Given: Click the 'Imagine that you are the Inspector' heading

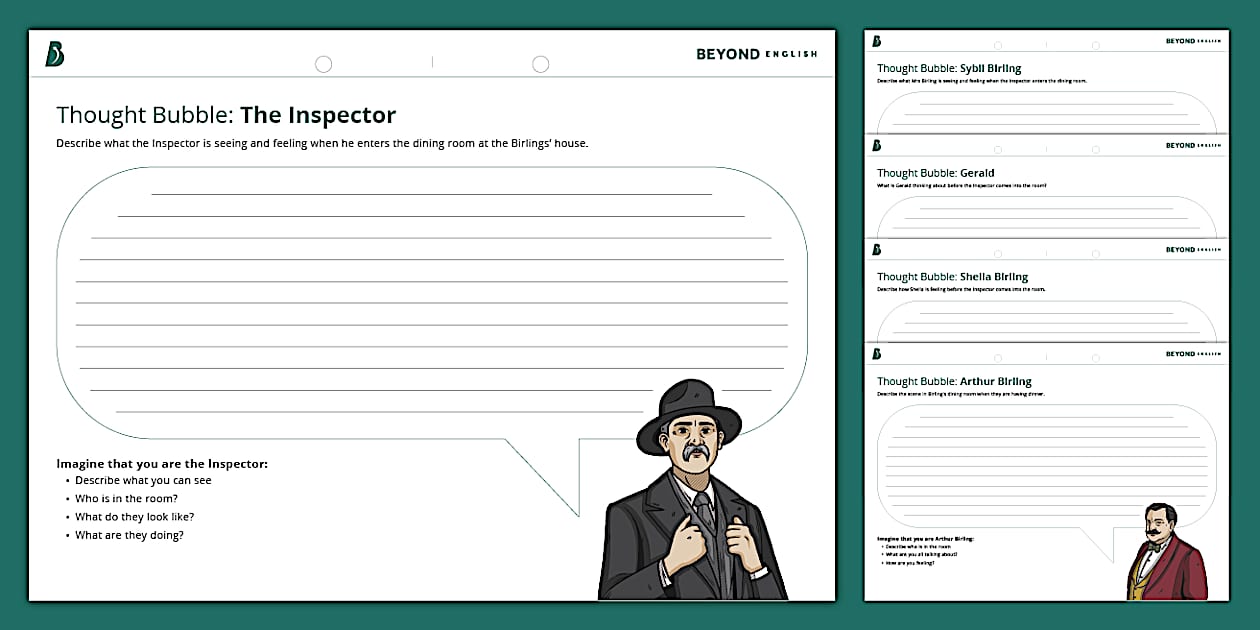Looking at the screenshot, I should [157, 463].
